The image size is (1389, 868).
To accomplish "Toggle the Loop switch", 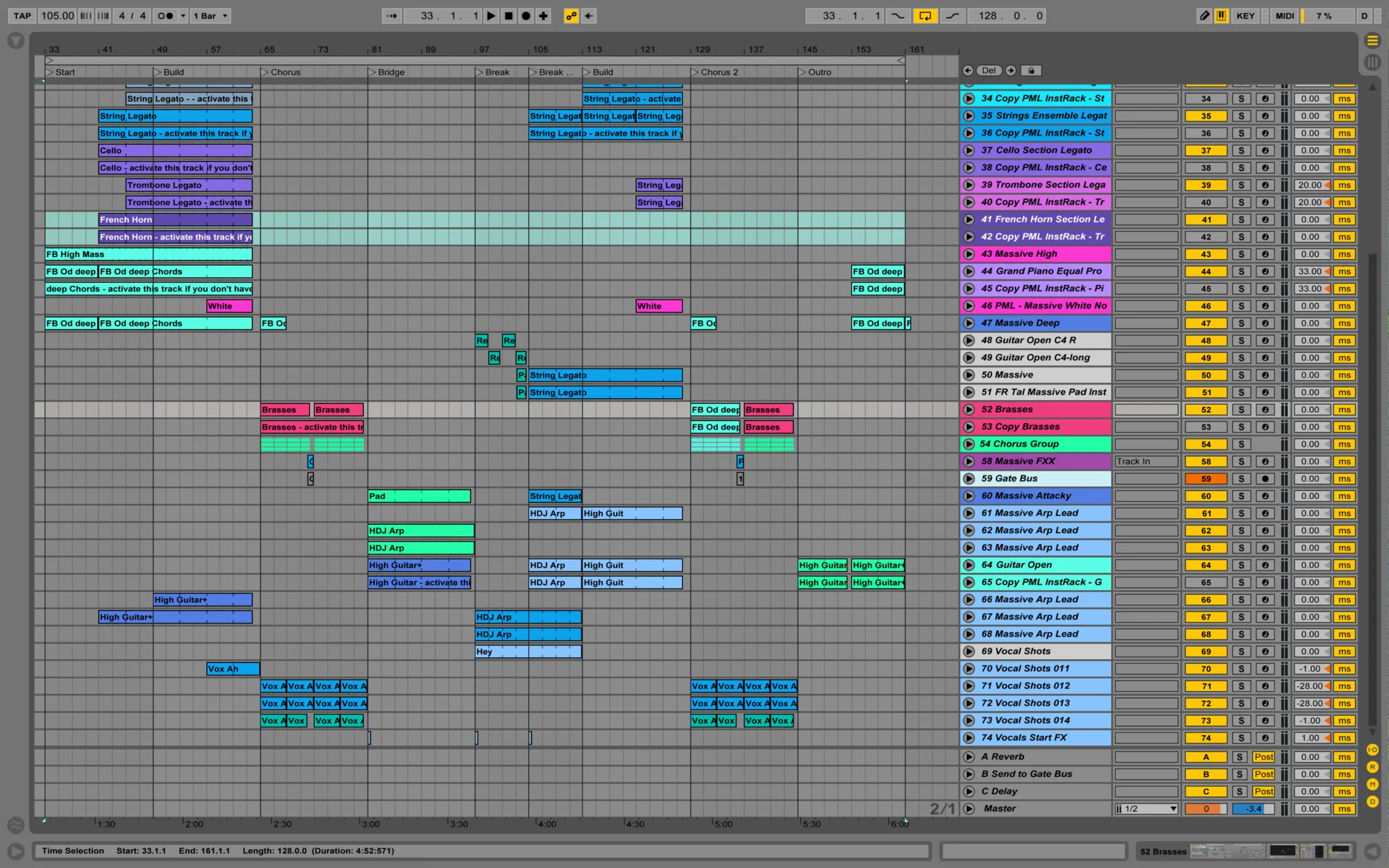I will 925,16.
